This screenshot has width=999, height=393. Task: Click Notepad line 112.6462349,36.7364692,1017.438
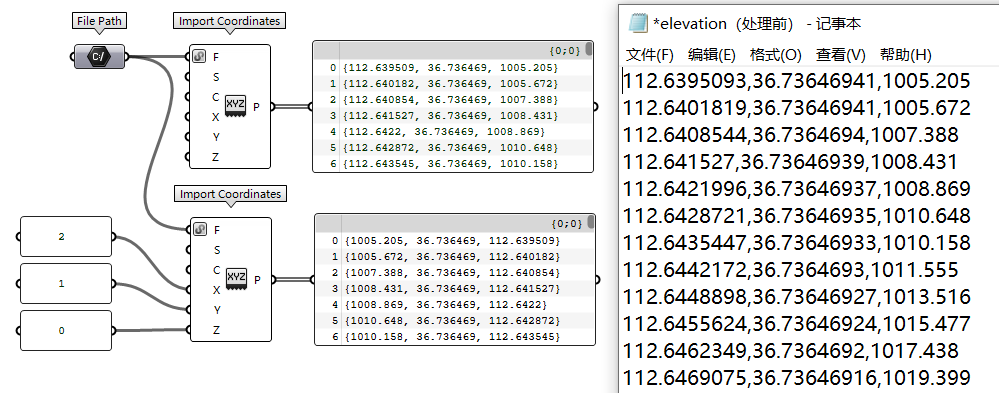tap(790, 351)
